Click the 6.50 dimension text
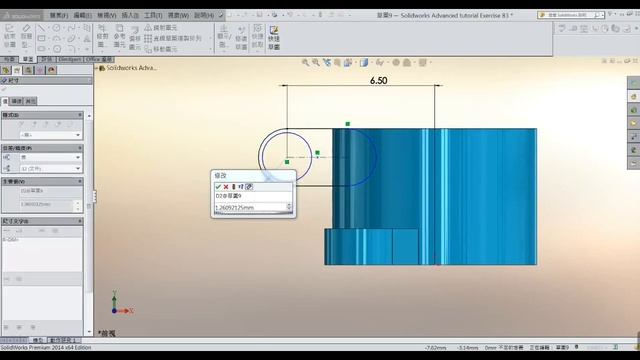Screen dimensions: 640x360 click(378, 80)
